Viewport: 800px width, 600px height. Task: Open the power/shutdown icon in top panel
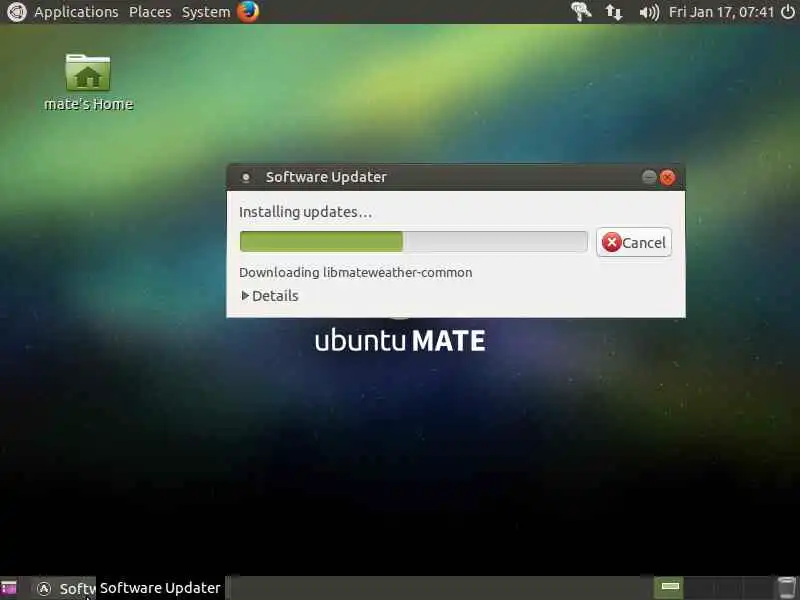point(788,12)
